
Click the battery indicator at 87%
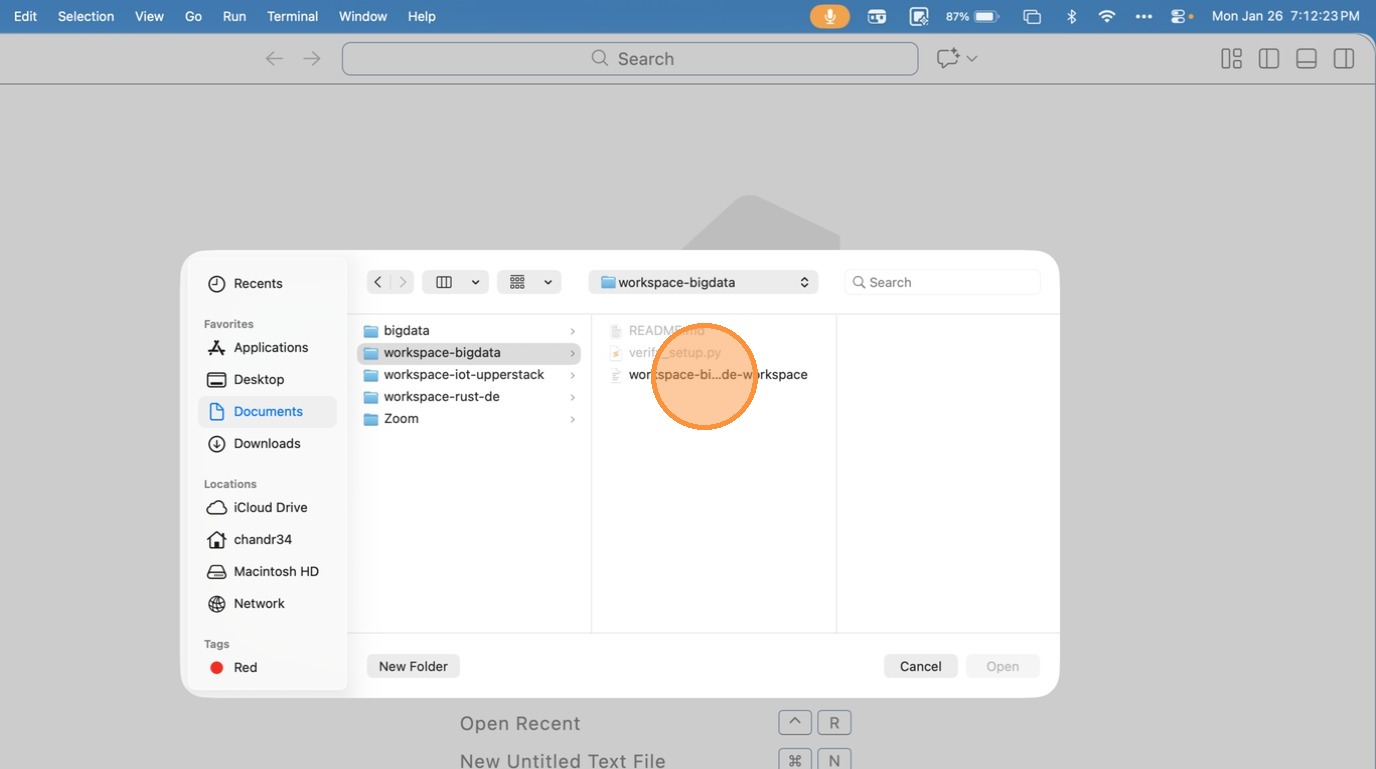coord(972,16)
